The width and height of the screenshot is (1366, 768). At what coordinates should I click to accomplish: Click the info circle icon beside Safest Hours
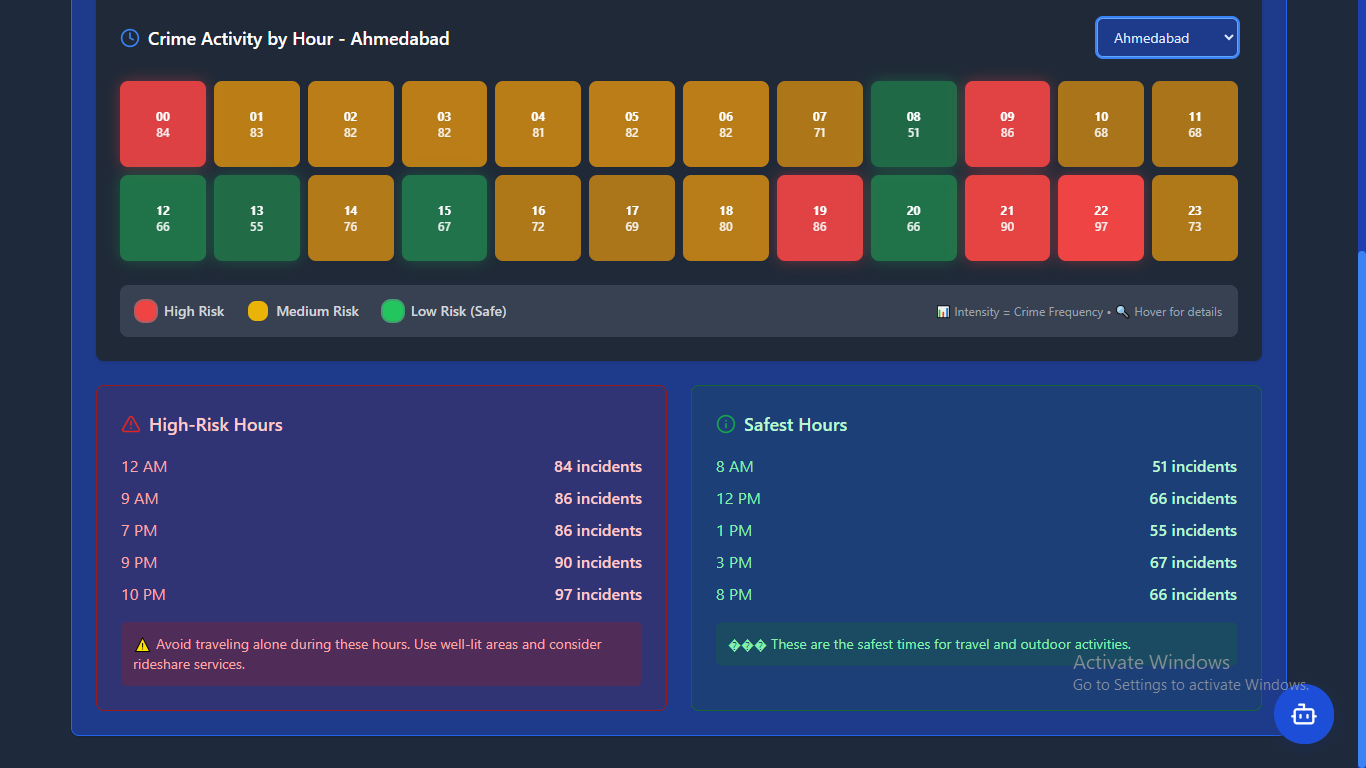tap(726, 424)
